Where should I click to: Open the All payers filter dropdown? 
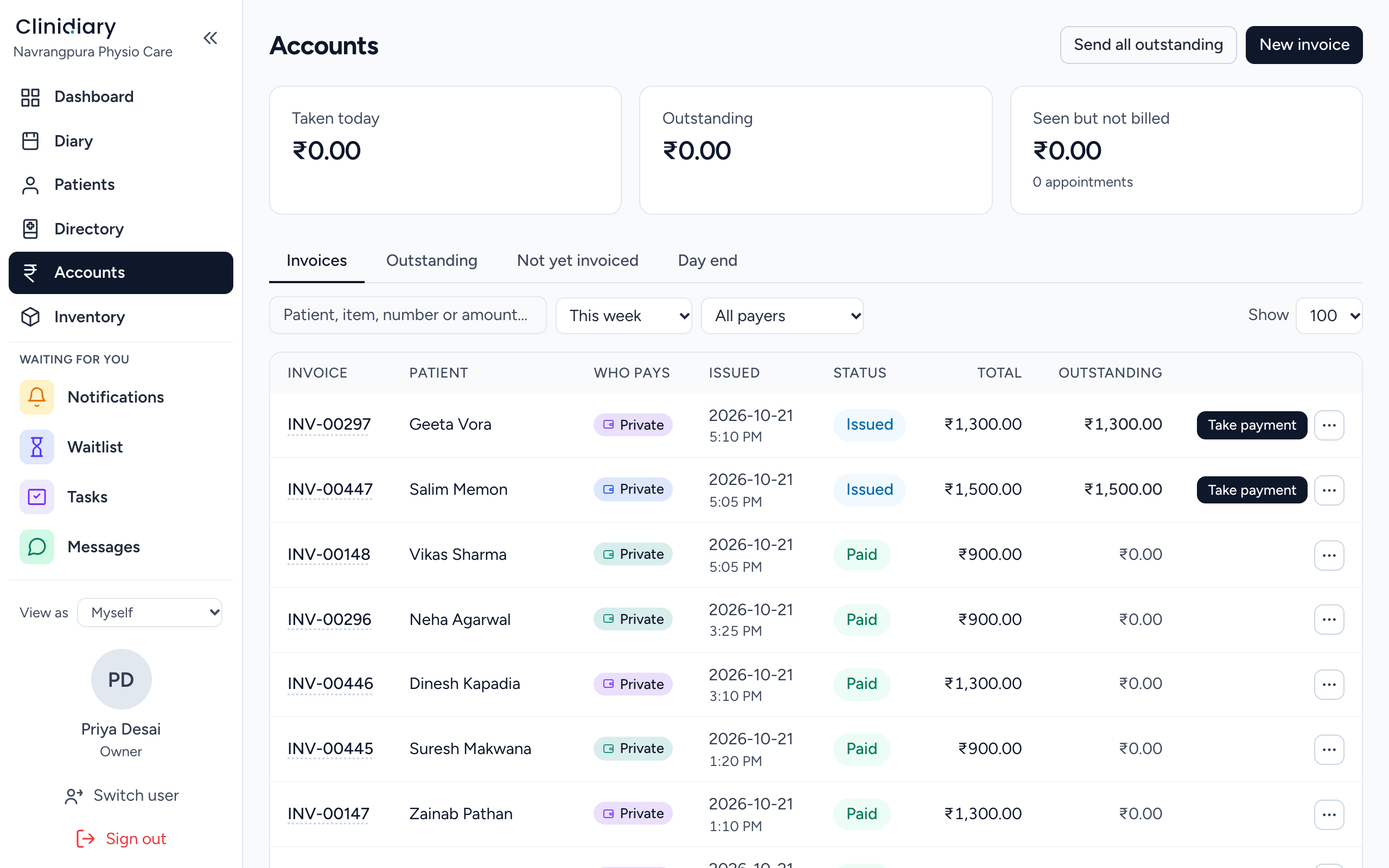coord(782,315)
